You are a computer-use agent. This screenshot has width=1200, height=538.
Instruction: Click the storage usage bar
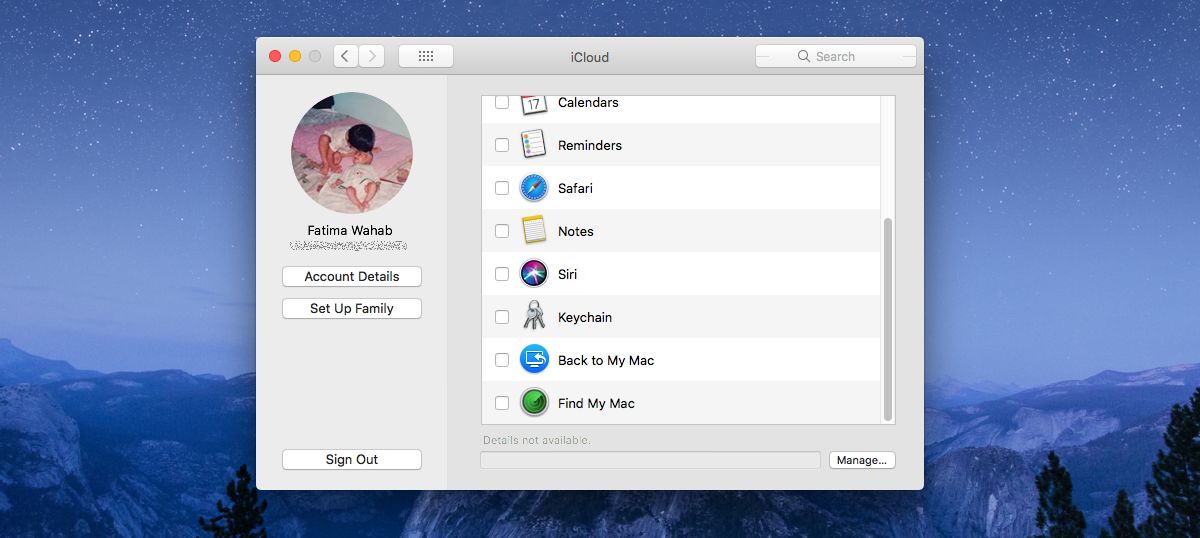click(x=651, y=460)
